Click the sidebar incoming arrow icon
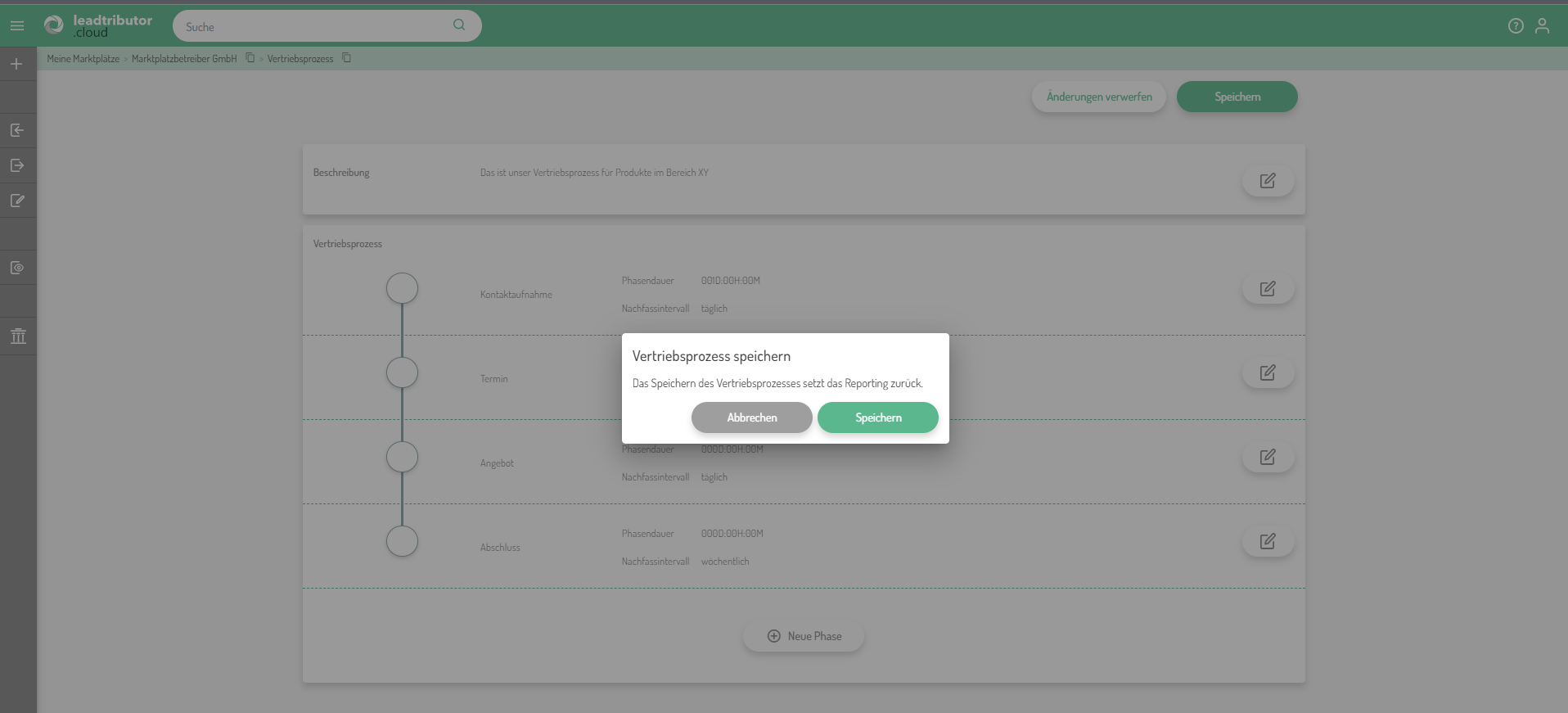The width and height of the screenshot is (1568, 713). [x=17, y=130]
